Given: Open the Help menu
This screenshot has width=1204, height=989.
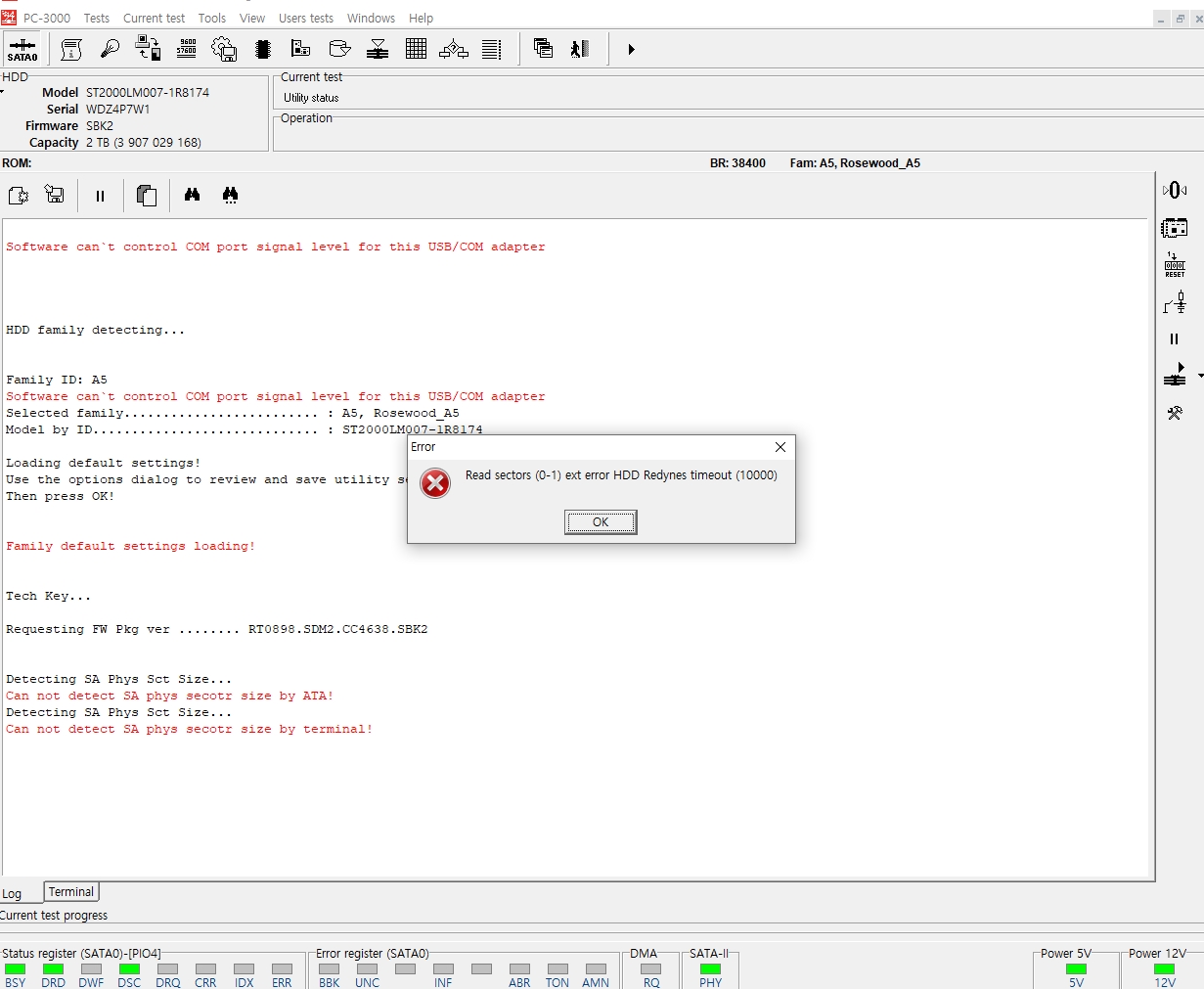Looking at the screenshot, I should click(x=421, y=18).
